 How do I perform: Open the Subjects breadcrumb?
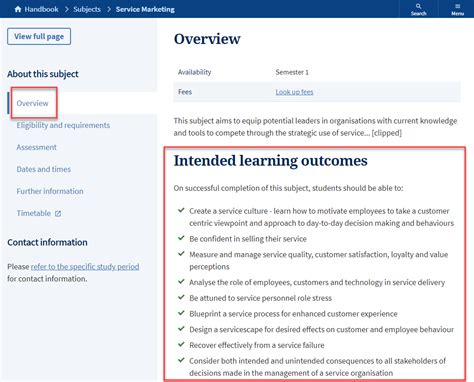[87, 9]
